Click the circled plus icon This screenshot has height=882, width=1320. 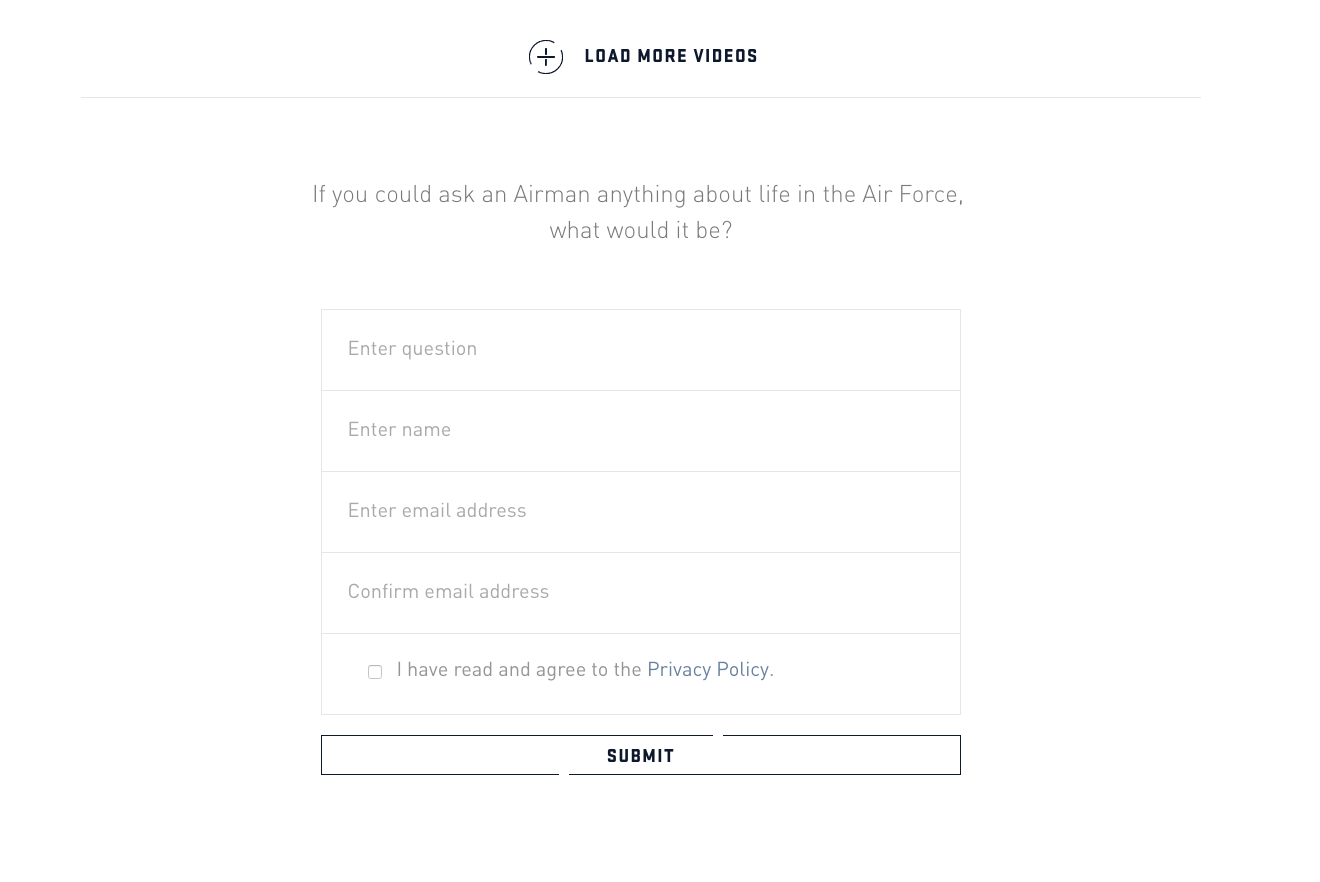click(546, 57)
